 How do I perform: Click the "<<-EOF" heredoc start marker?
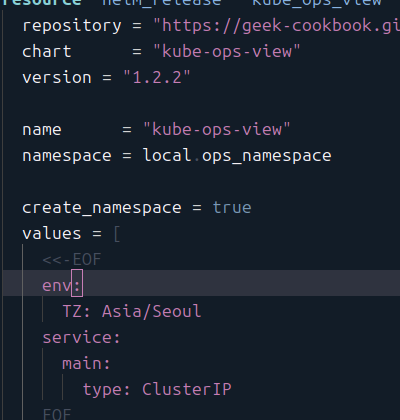tap(72, 260)
